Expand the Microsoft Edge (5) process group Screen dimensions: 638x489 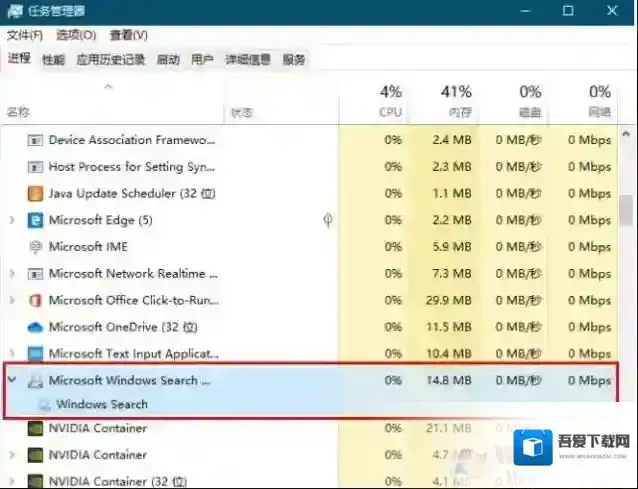12,220
